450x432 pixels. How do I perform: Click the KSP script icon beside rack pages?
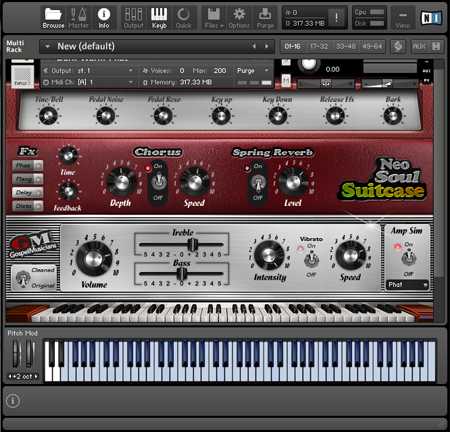coord(398,46)
